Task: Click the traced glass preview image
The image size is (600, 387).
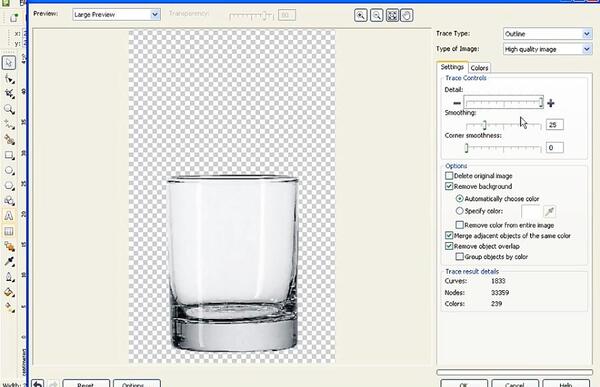Action: click(x=232, y=264)
